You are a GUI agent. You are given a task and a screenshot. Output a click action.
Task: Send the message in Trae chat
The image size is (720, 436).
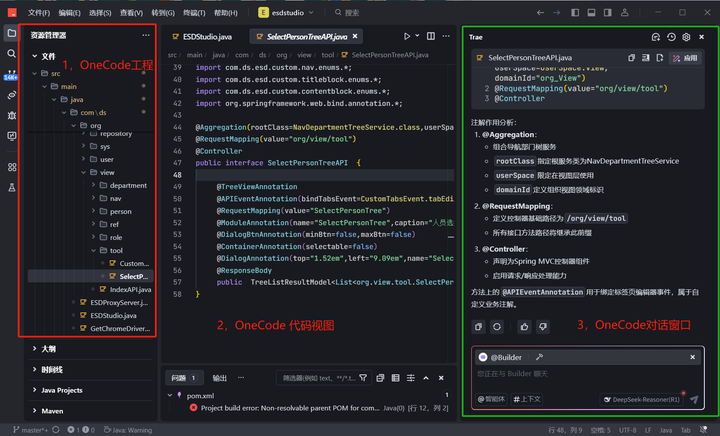(694, 400)
